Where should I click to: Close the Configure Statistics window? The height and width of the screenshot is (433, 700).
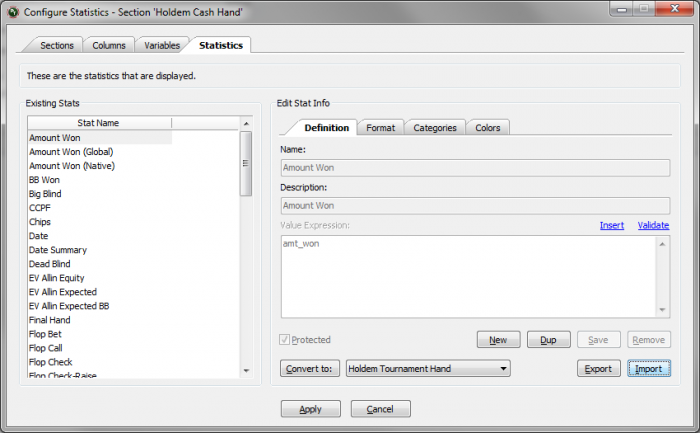tap(675, 8)
